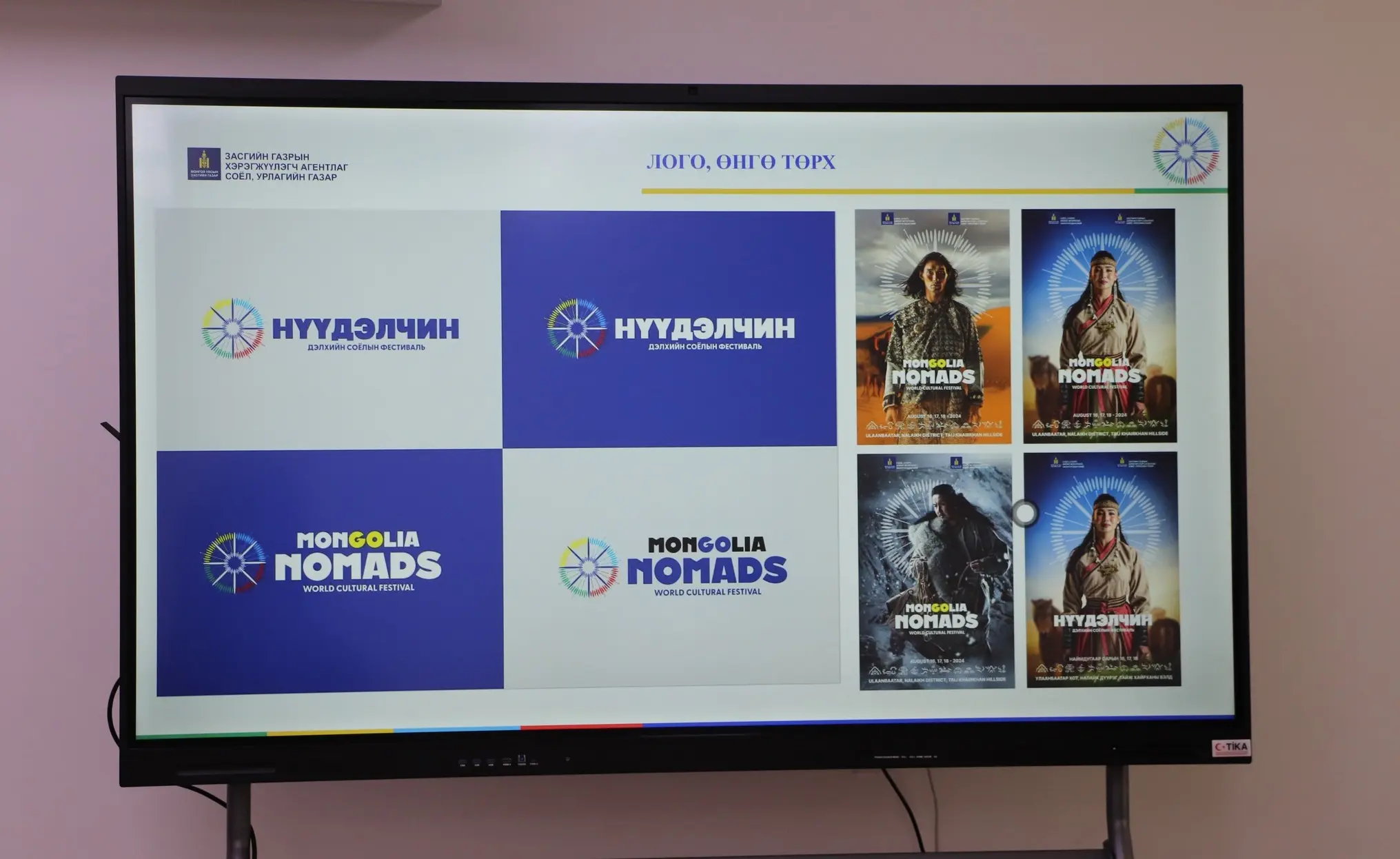The height and width of the screenshot is (859, 1400).
Task: Click WORLD CULTURAL FESTIVAL text on blue panel
Action: [x=358, y=589]
